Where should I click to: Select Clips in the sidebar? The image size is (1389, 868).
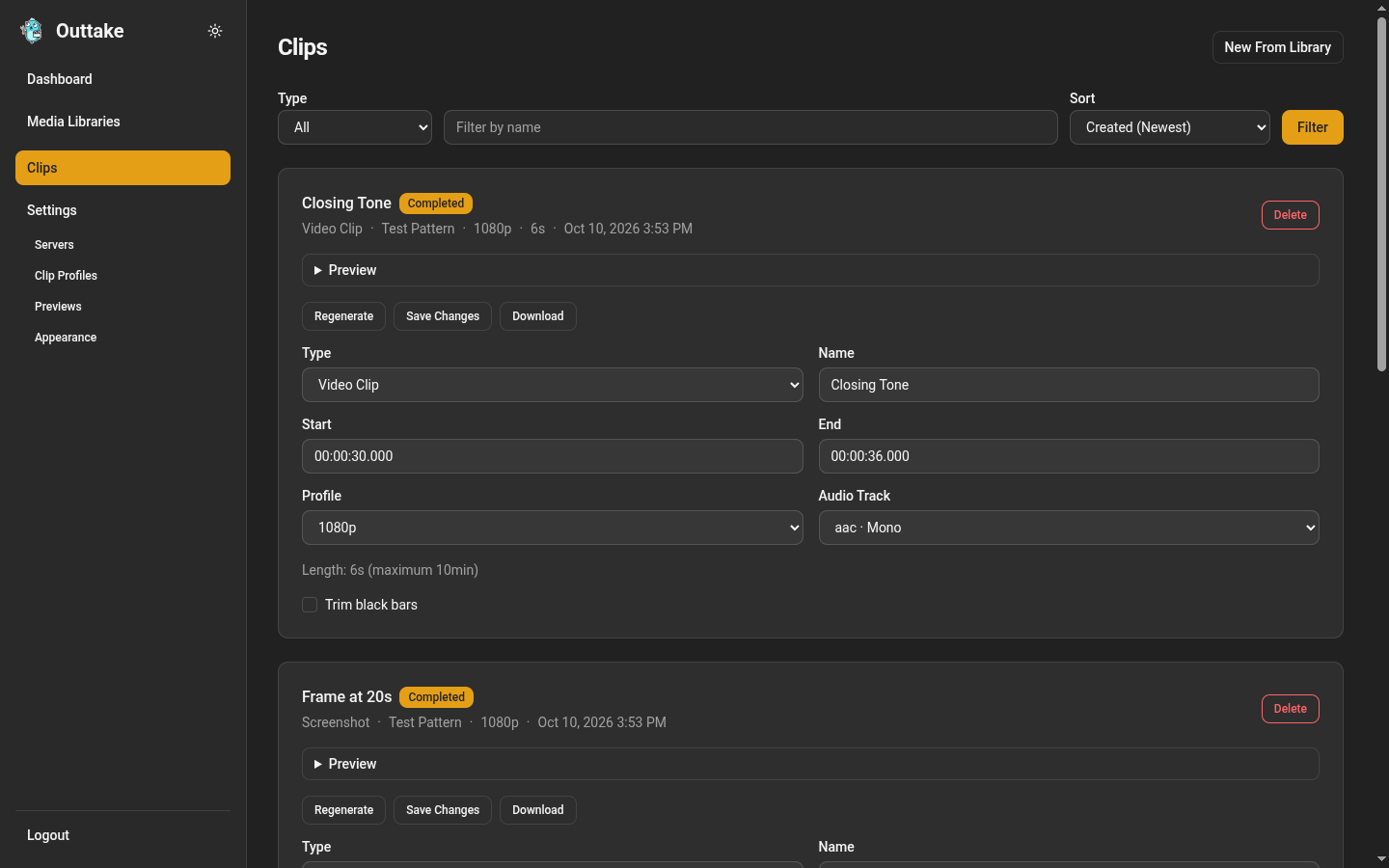(x=123, y=168)
